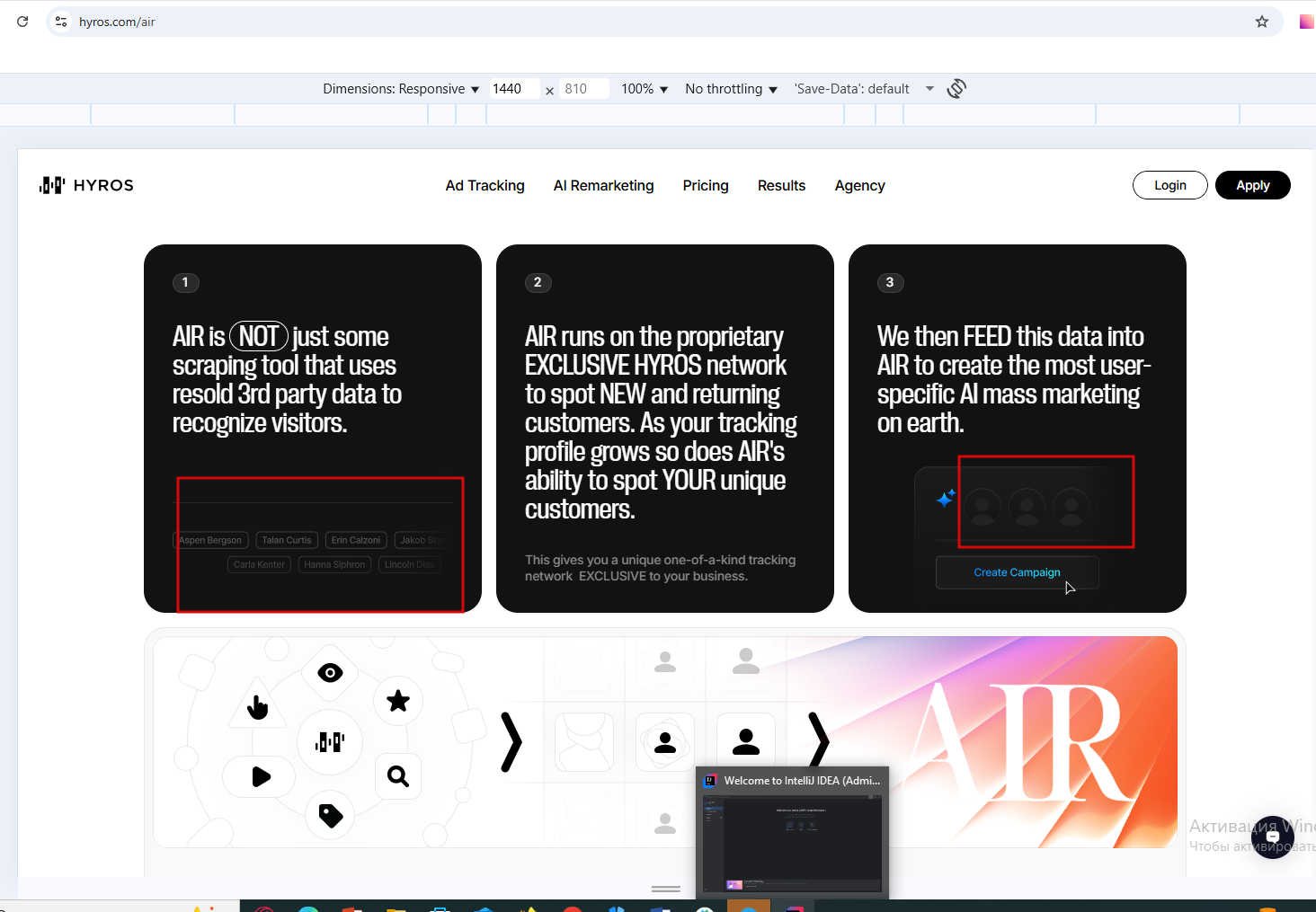
Task: Open the Welcome to IntelliJ IDEA window preview
Action: [x=792, y=832]
